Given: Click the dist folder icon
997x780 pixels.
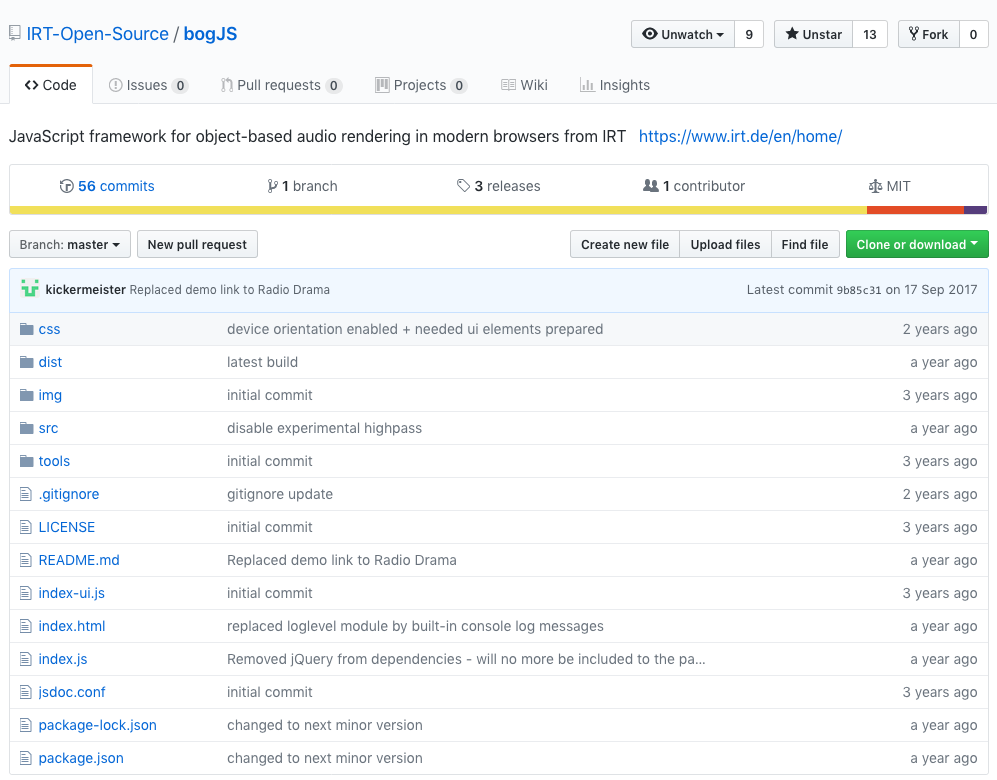Looking at the screenshot, I should click(26, 362).
